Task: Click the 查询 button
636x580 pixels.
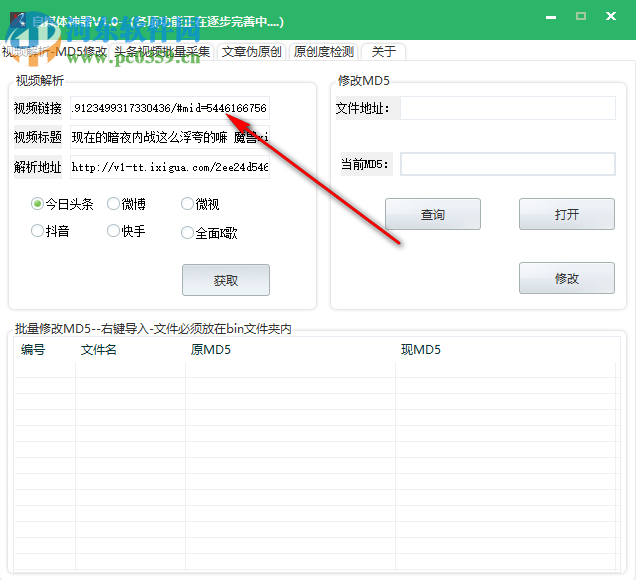Action: (x=433, y=214)
